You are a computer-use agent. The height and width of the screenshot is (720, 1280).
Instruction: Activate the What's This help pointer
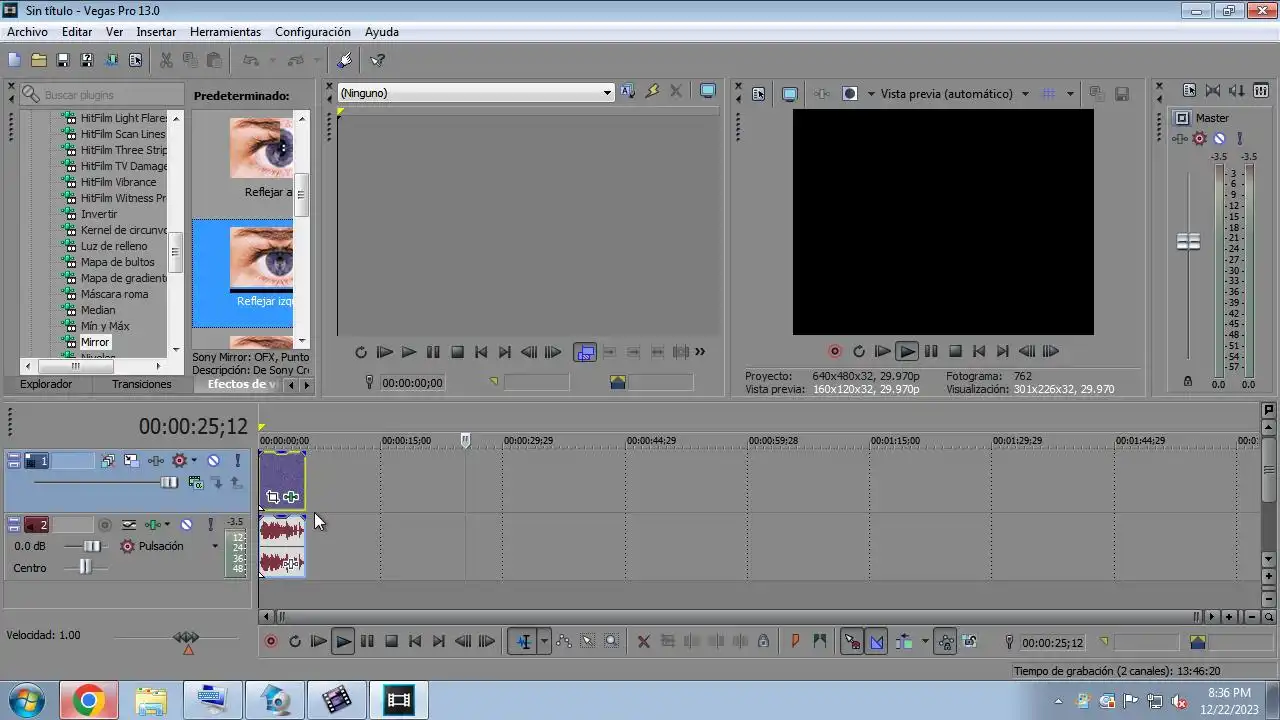377,60
